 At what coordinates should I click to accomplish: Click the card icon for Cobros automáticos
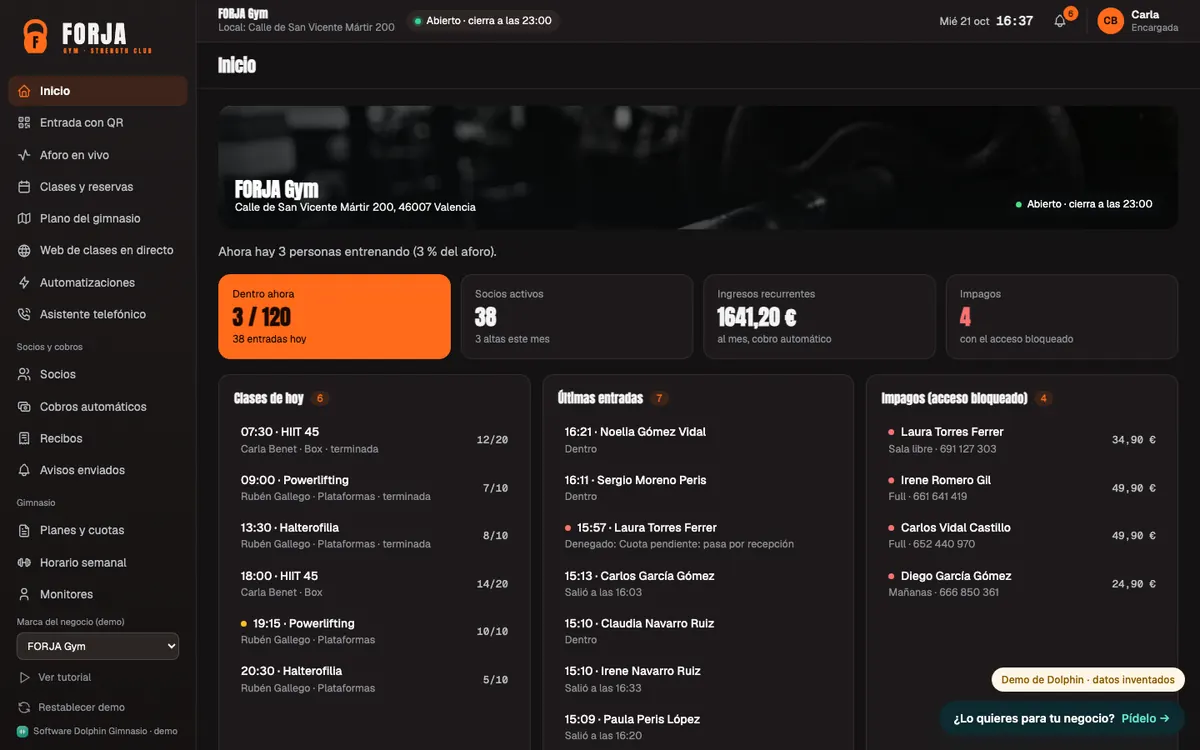tap(24, 407)
